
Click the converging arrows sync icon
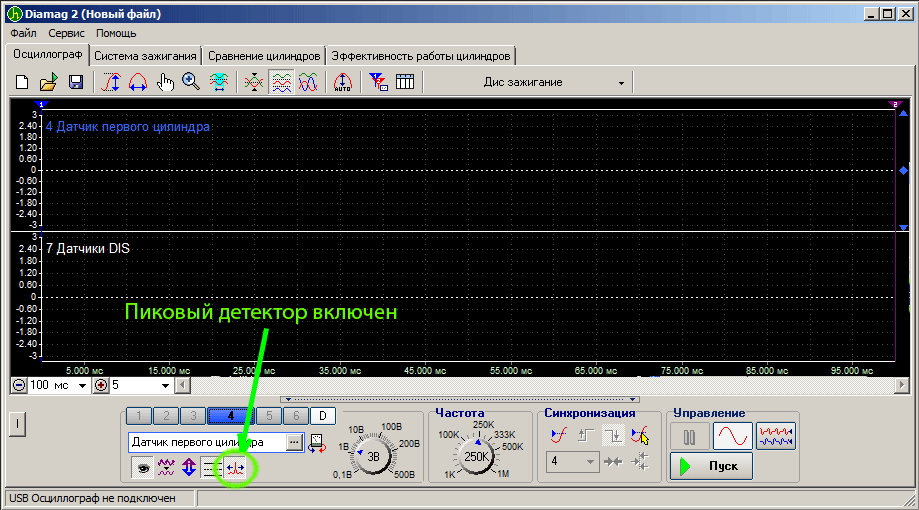click(613, 462)
